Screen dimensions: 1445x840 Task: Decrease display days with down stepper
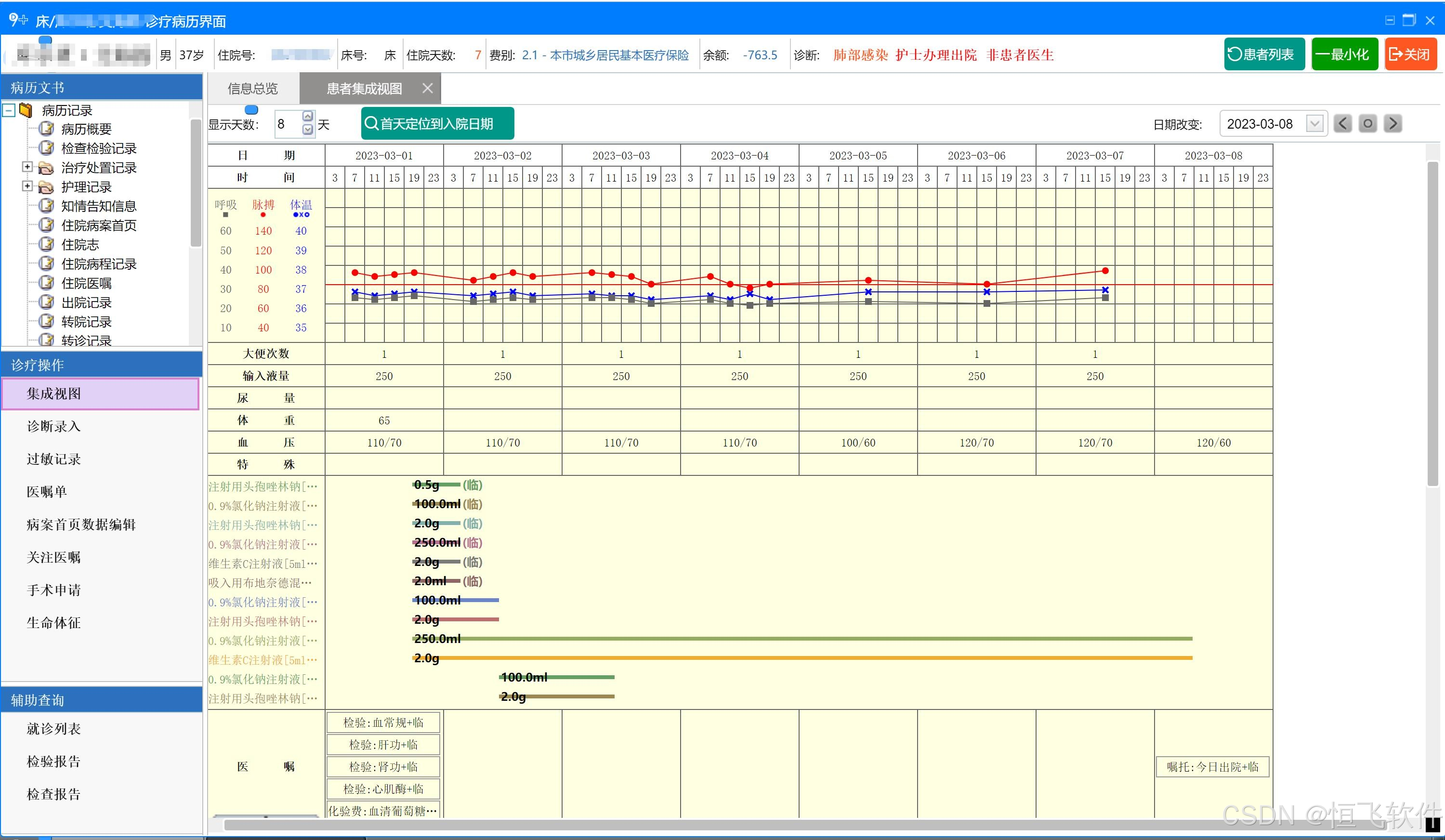308,130
